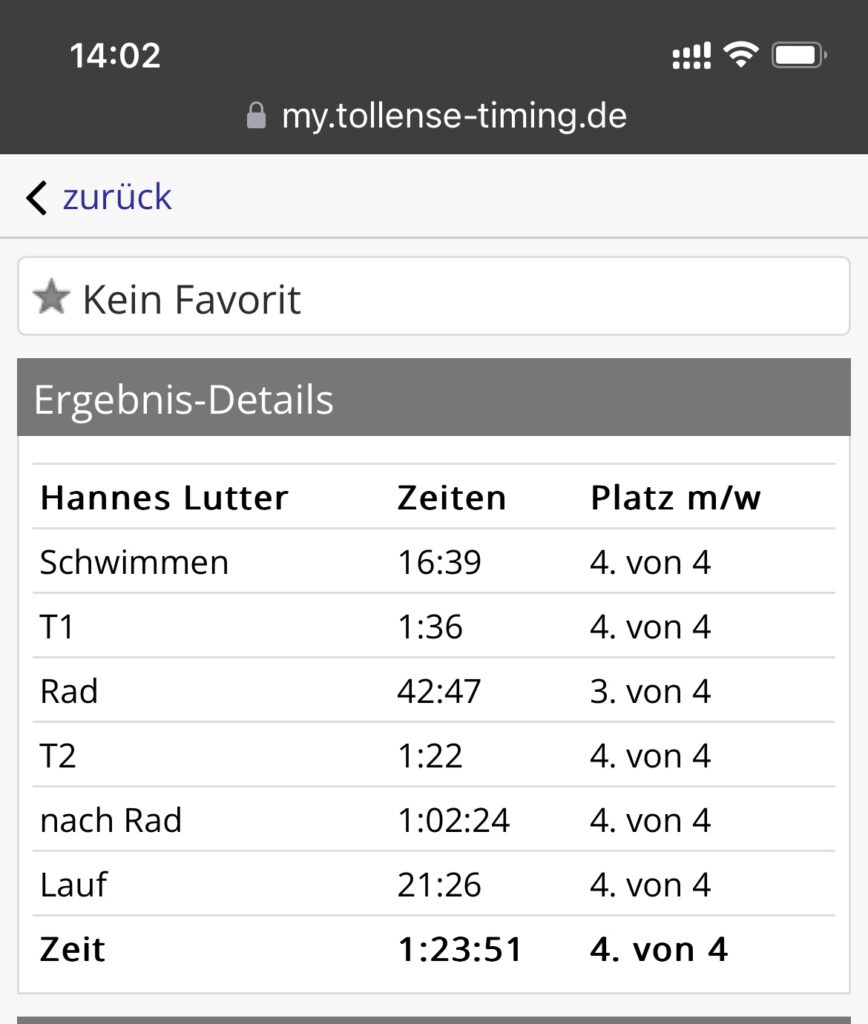The height and width of the screenshot is (1024, 868).
Task: Tap the 14:02 clock in the status bar
Action: [x=115, y=56]
